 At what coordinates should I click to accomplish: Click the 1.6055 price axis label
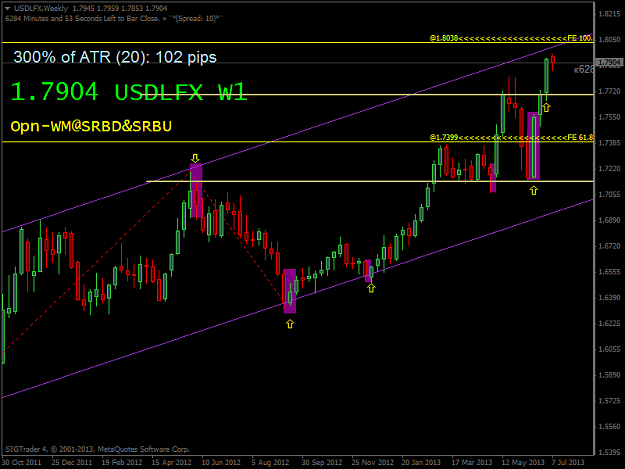tap(609, 349)
